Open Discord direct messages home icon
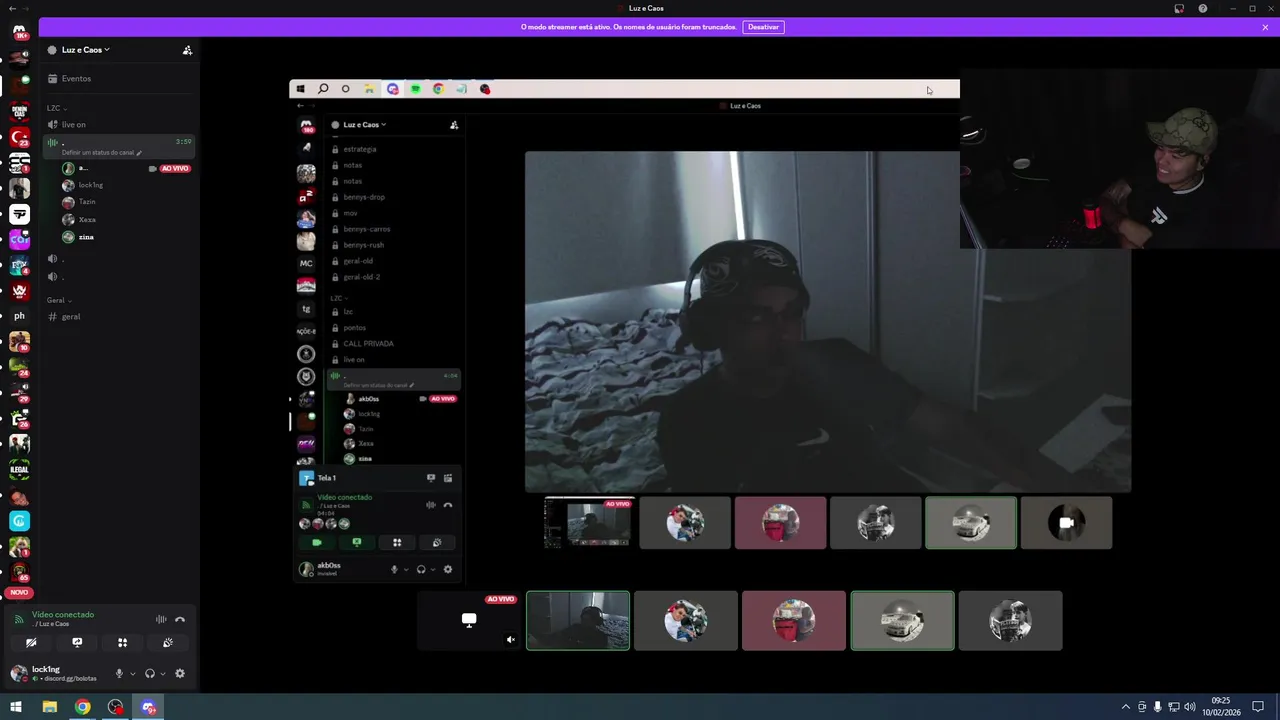Screen dimensions: 1280x720 (19, 31)
